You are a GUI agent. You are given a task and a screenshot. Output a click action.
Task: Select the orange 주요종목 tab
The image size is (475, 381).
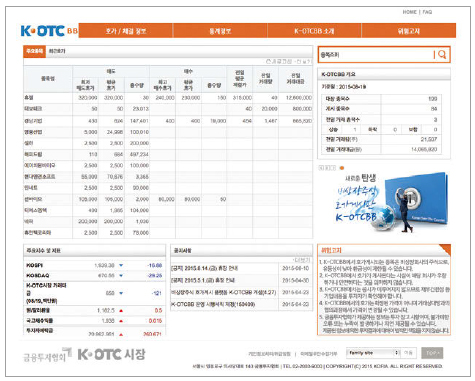34,51
